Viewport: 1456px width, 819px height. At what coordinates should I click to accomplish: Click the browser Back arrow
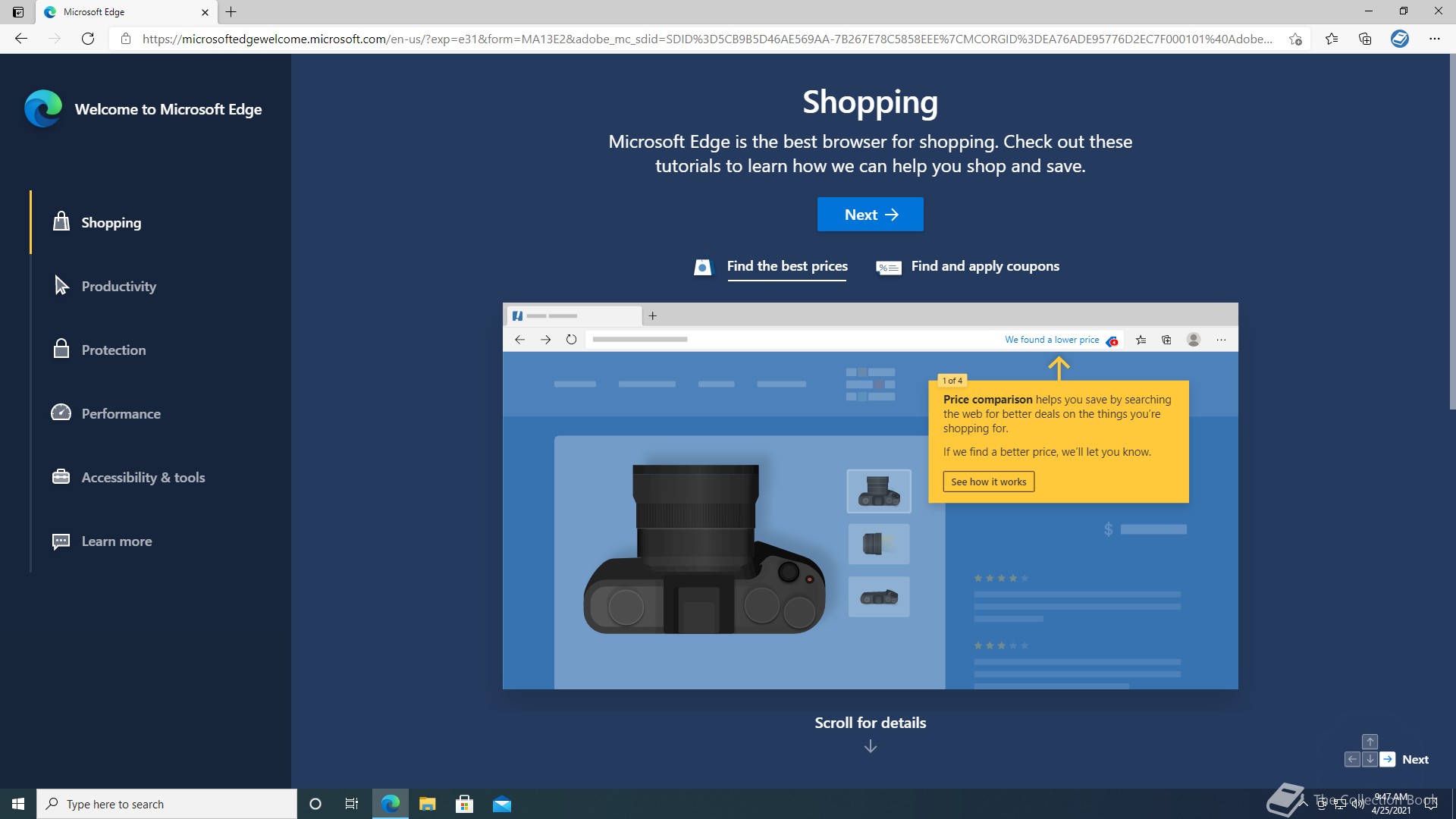21,39
